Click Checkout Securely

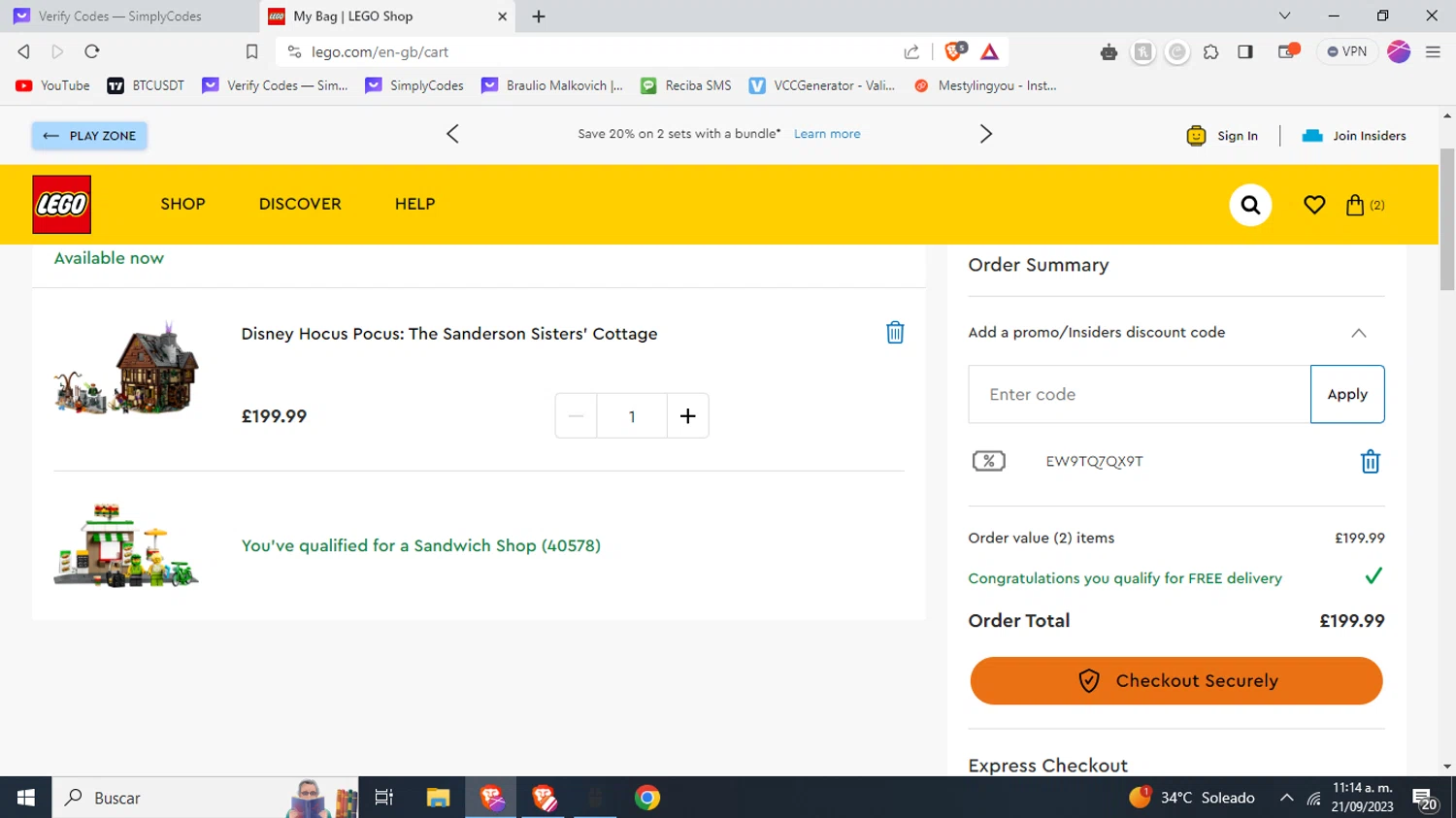(1176, 680)
